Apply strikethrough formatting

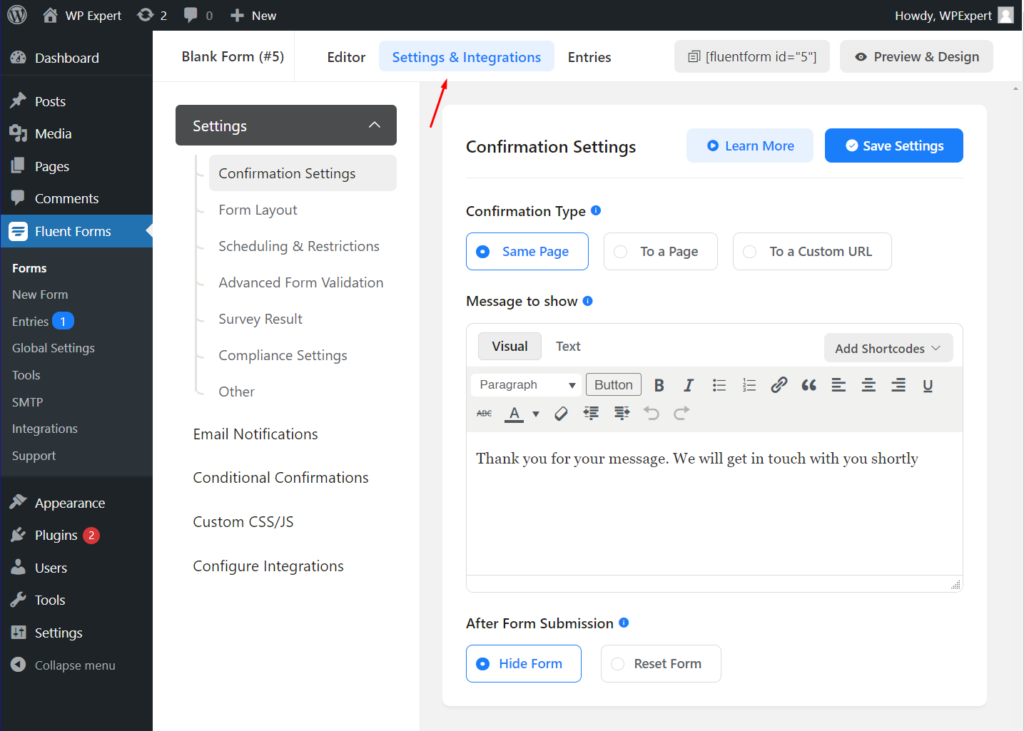(484, 414)
